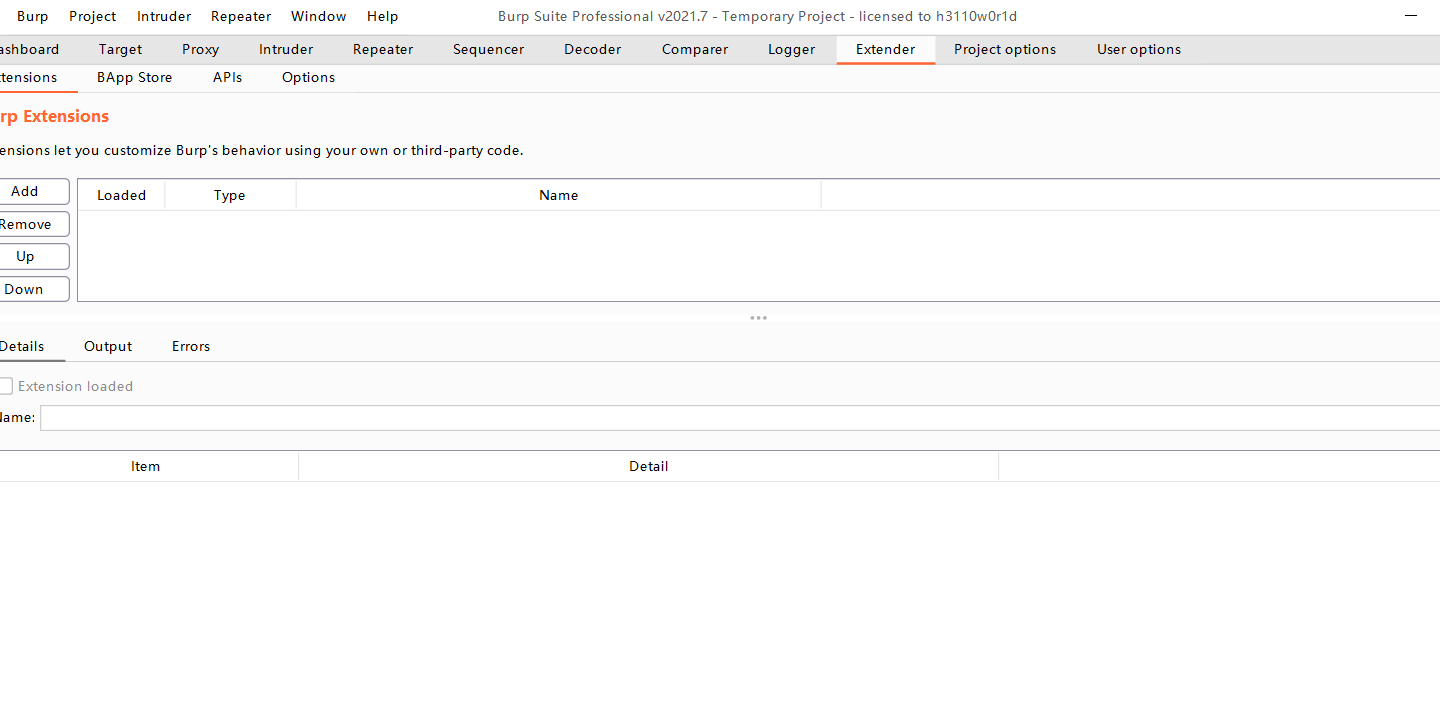Click the panel splitter dots handle
This screenshot has width=1440, height=723.
point(759,318)
